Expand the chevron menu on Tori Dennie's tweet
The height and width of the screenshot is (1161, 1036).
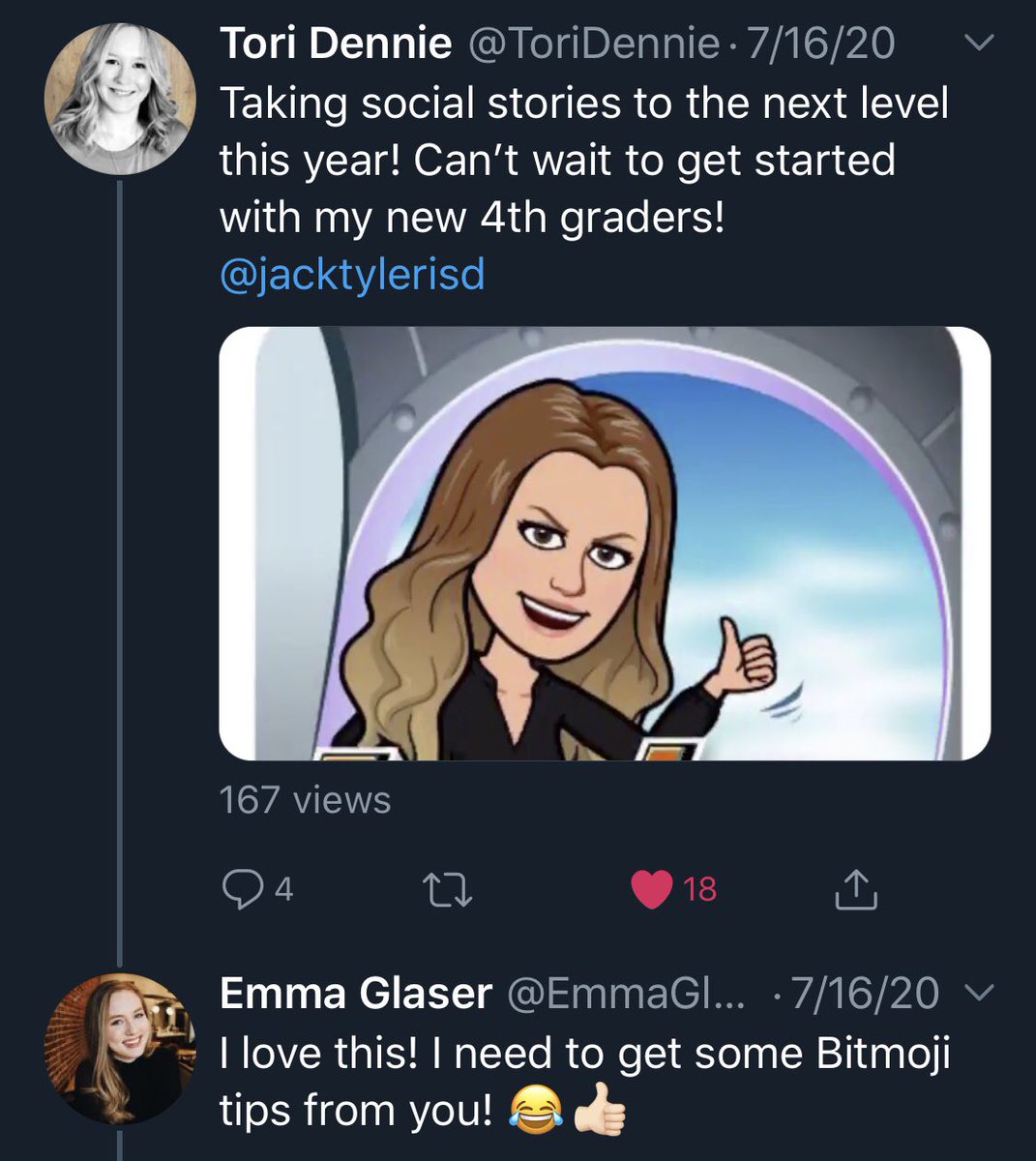pos(980,44)
